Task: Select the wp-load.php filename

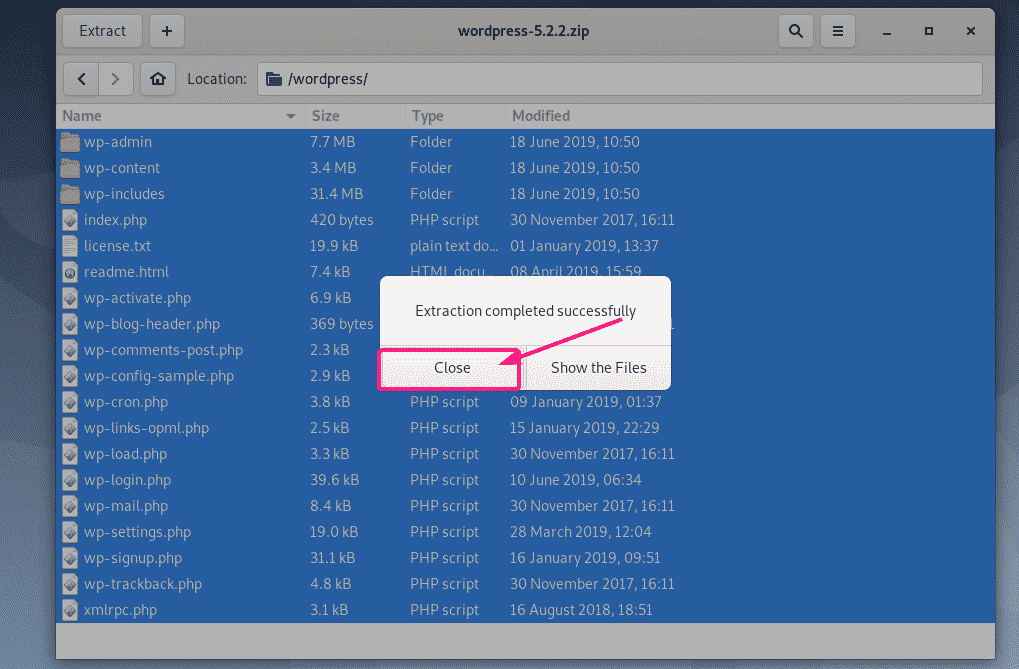Action: point(125,454)
